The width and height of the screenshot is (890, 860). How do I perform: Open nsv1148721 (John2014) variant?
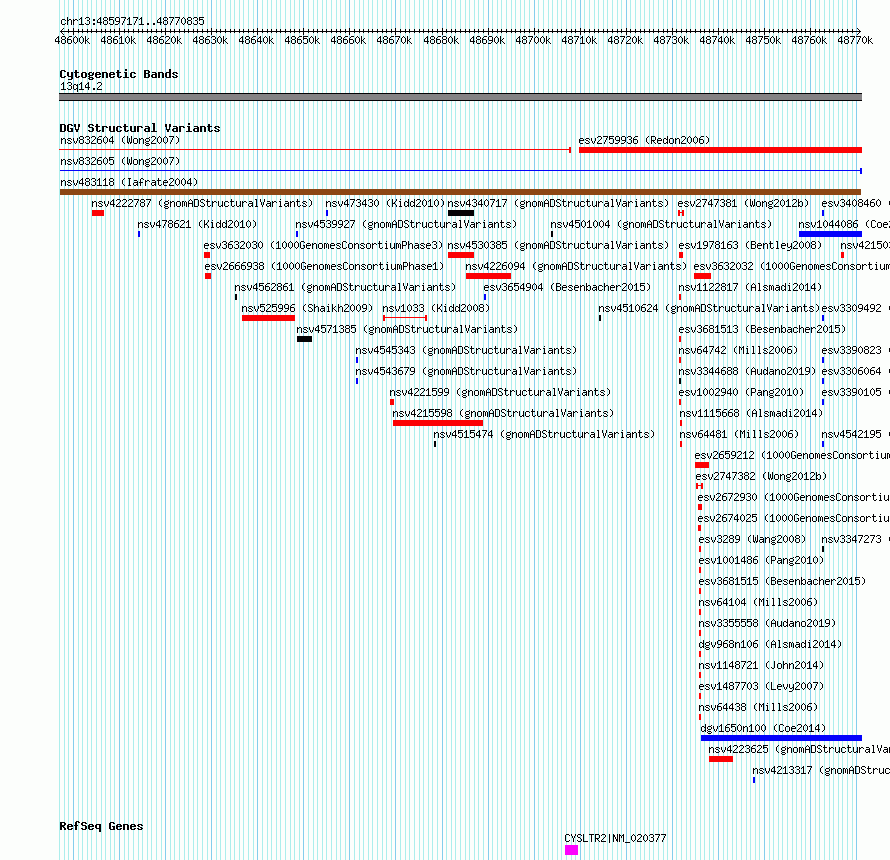[761, 665]
